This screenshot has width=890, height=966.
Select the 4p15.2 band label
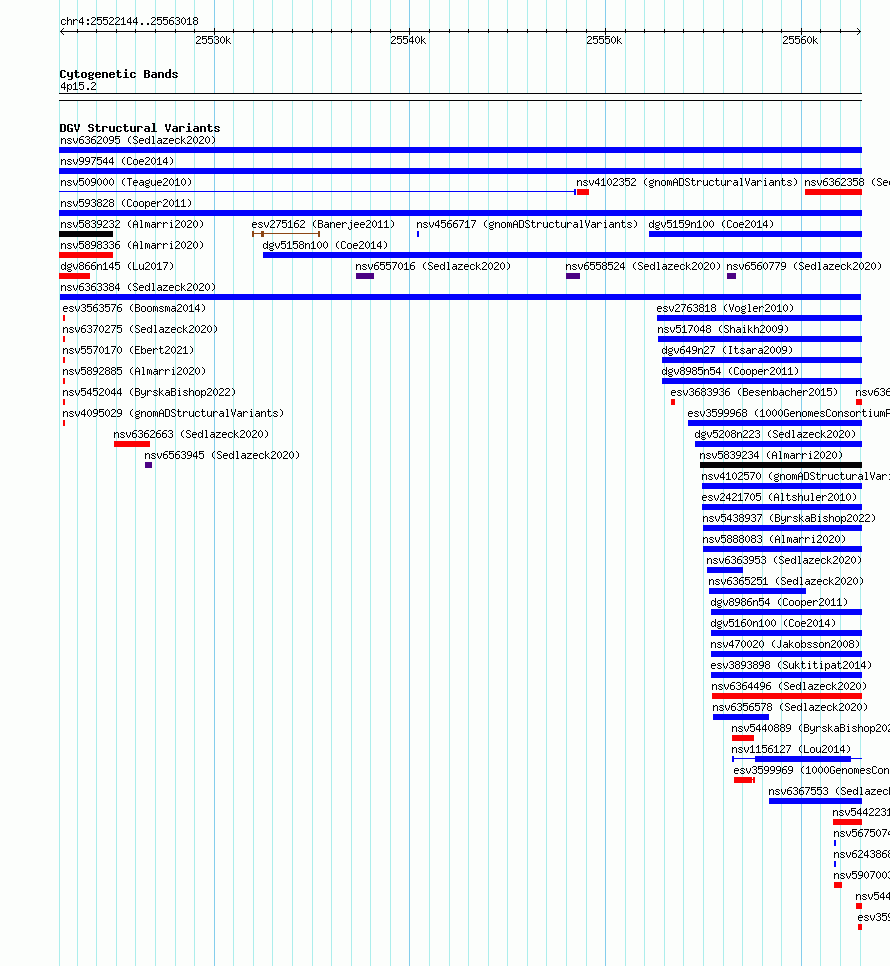pos(78,86)
